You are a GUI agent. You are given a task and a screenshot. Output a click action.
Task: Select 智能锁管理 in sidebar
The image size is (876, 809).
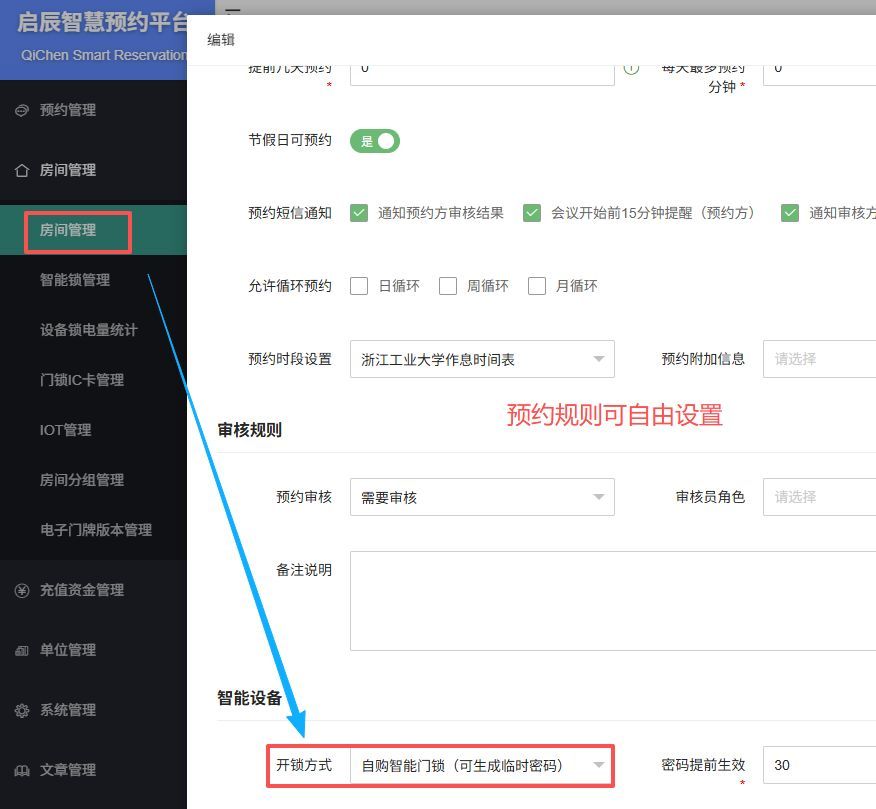click(x=75, y=280)
